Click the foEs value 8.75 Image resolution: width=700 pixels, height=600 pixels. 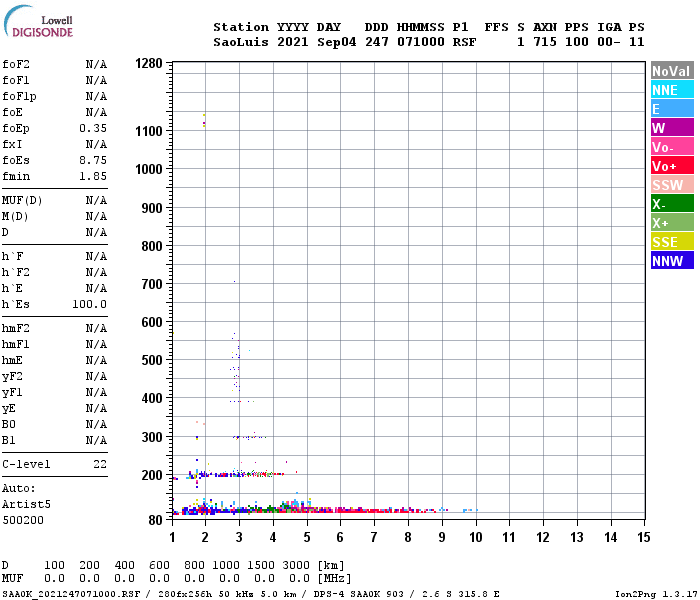point(93,160)
